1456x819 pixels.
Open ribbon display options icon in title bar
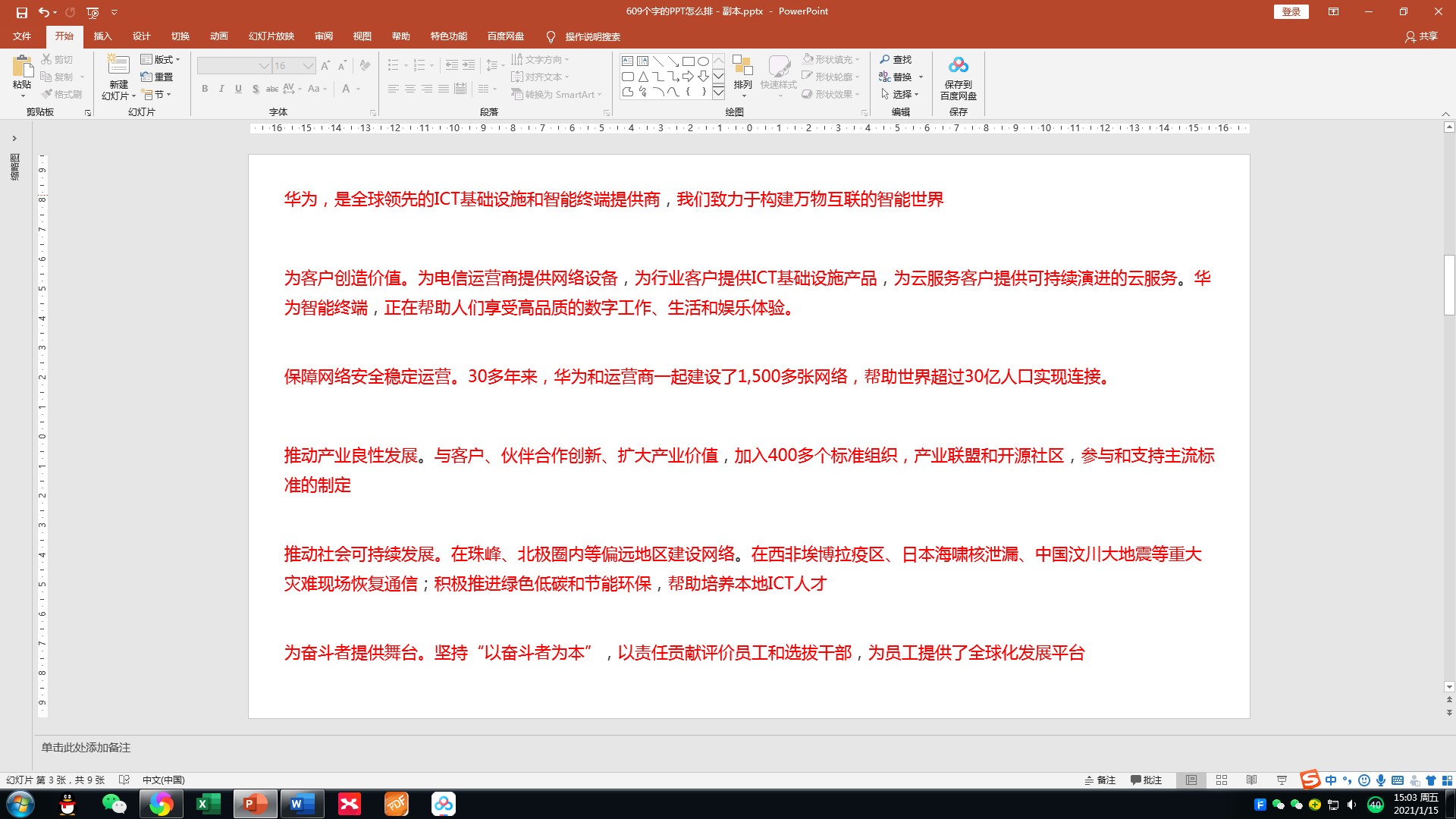click(x=1333, y=12)
